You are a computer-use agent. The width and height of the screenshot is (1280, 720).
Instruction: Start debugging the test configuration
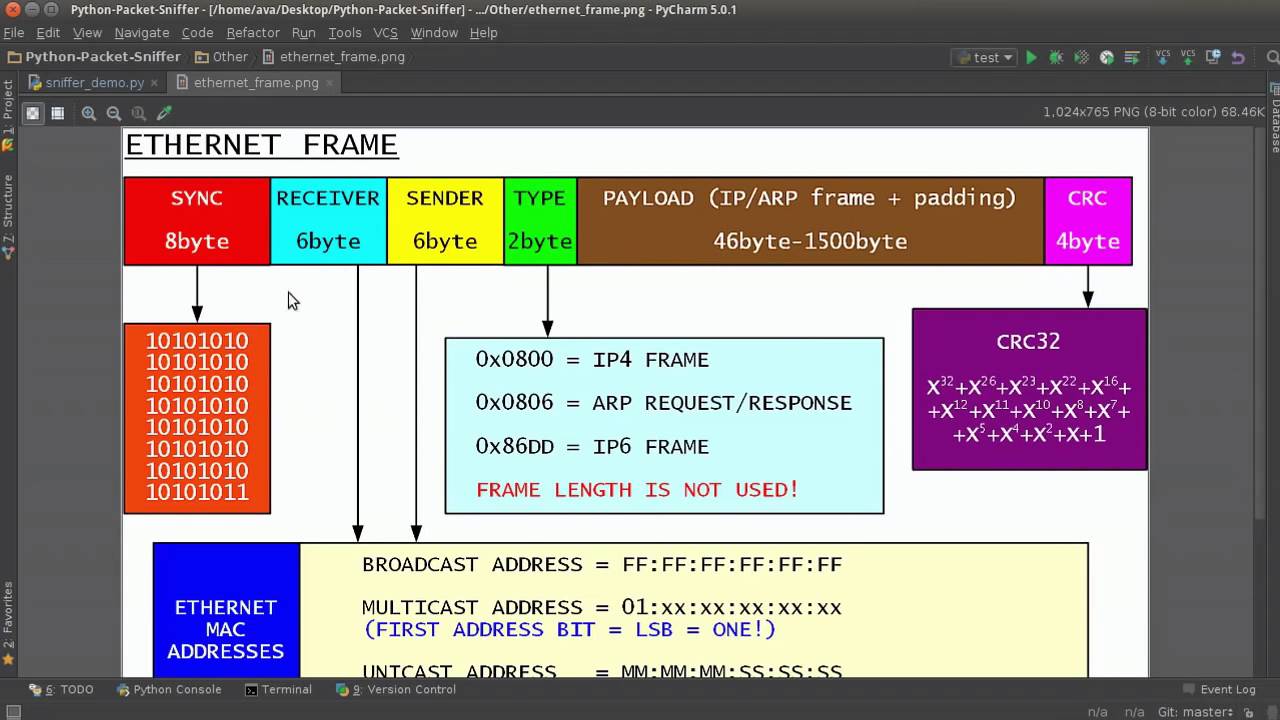(1056, 58)
